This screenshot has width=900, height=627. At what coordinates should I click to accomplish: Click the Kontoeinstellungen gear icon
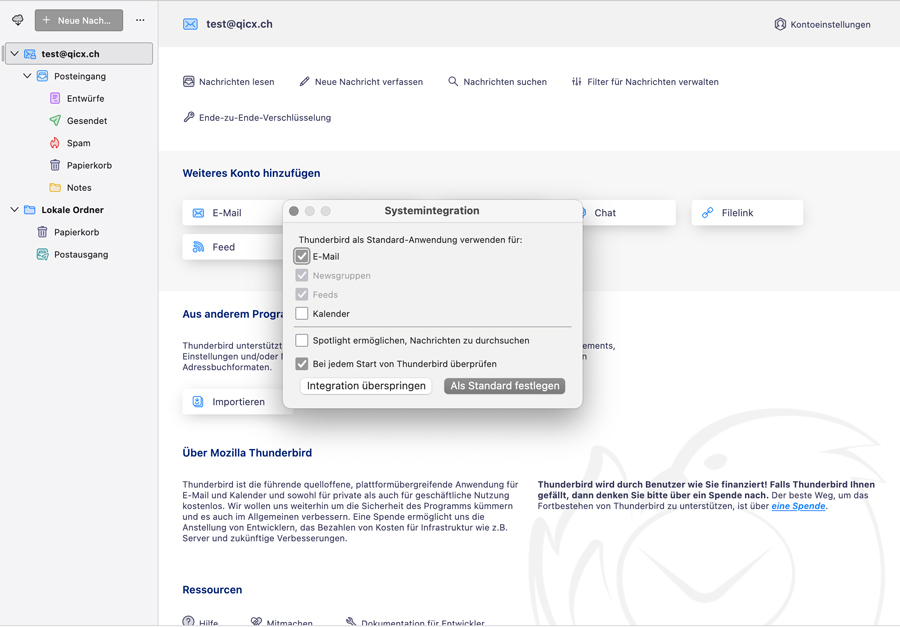780,24
